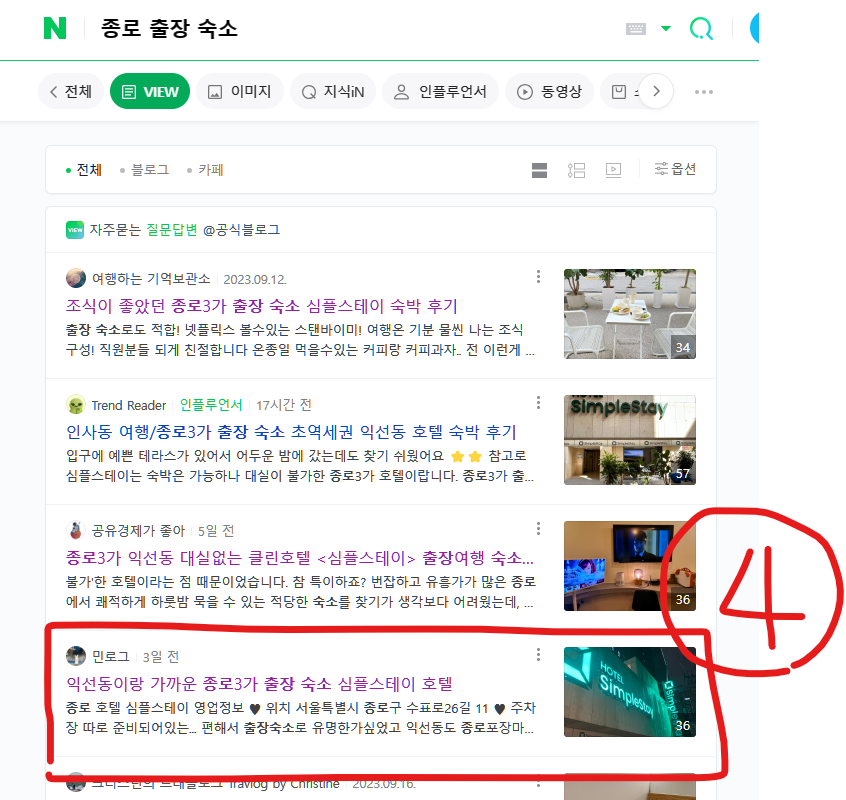
Task: Open the 여행하는 기억보관소 blog name
Action: (x=151, y=279)
